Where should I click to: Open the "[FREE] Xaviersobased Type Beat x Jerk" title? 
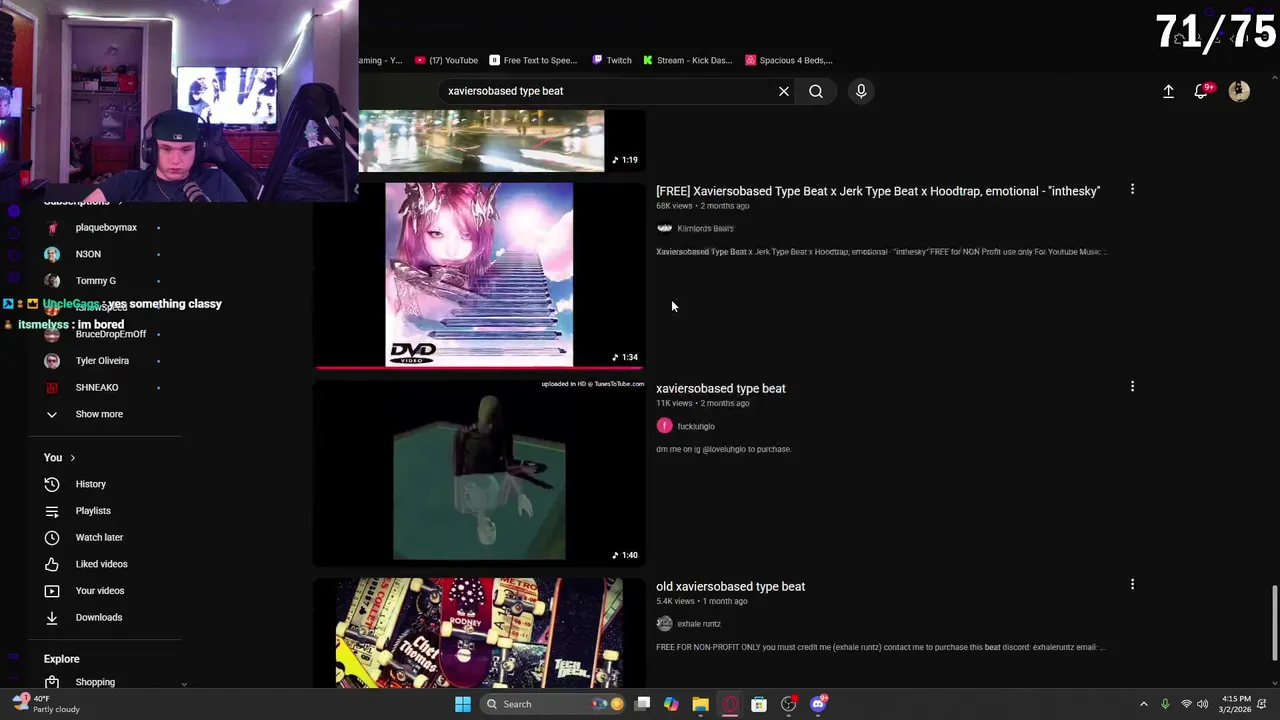click(878, 191)
